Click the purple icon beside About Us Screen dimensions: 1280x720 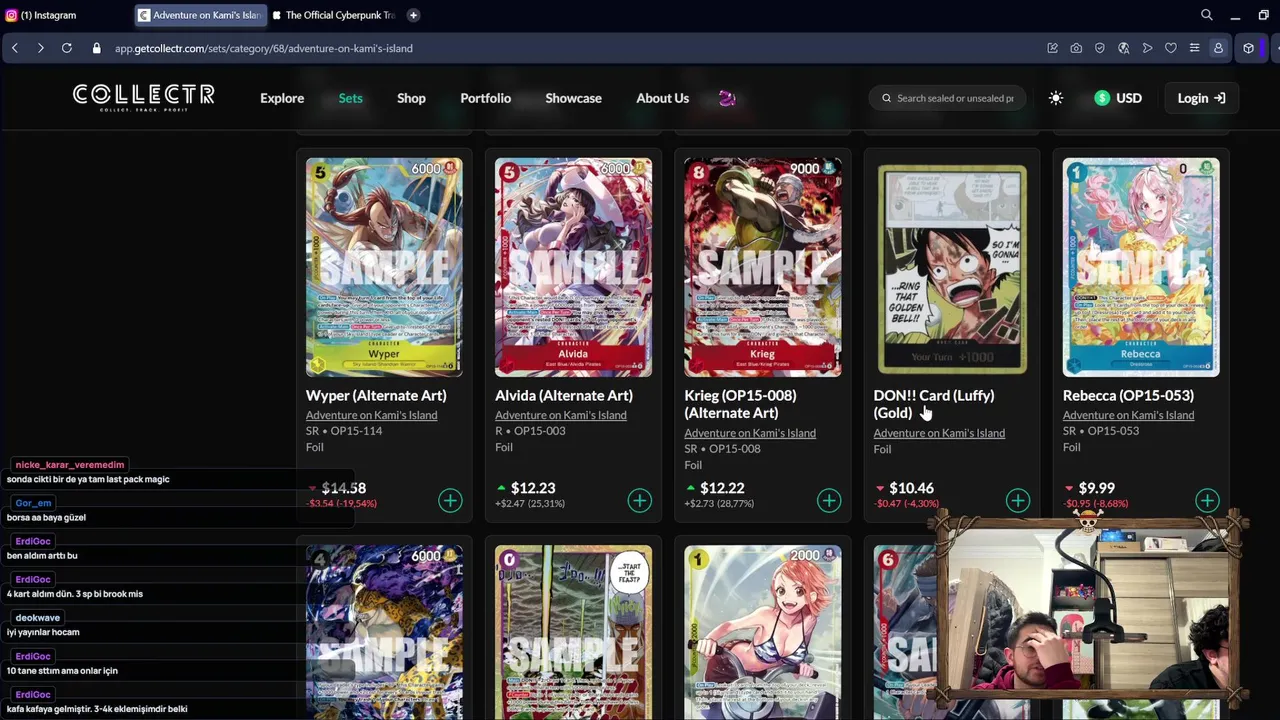[x=727, y=98]
